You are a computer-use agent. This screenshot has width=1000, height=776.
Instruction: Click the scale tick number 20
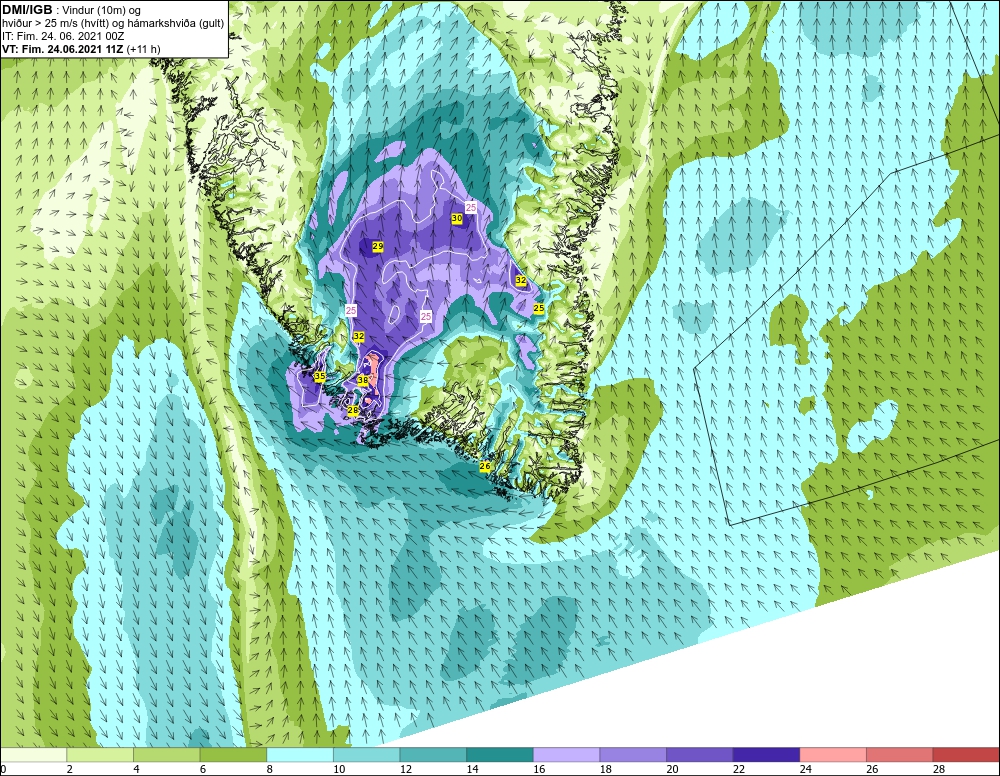672,770
